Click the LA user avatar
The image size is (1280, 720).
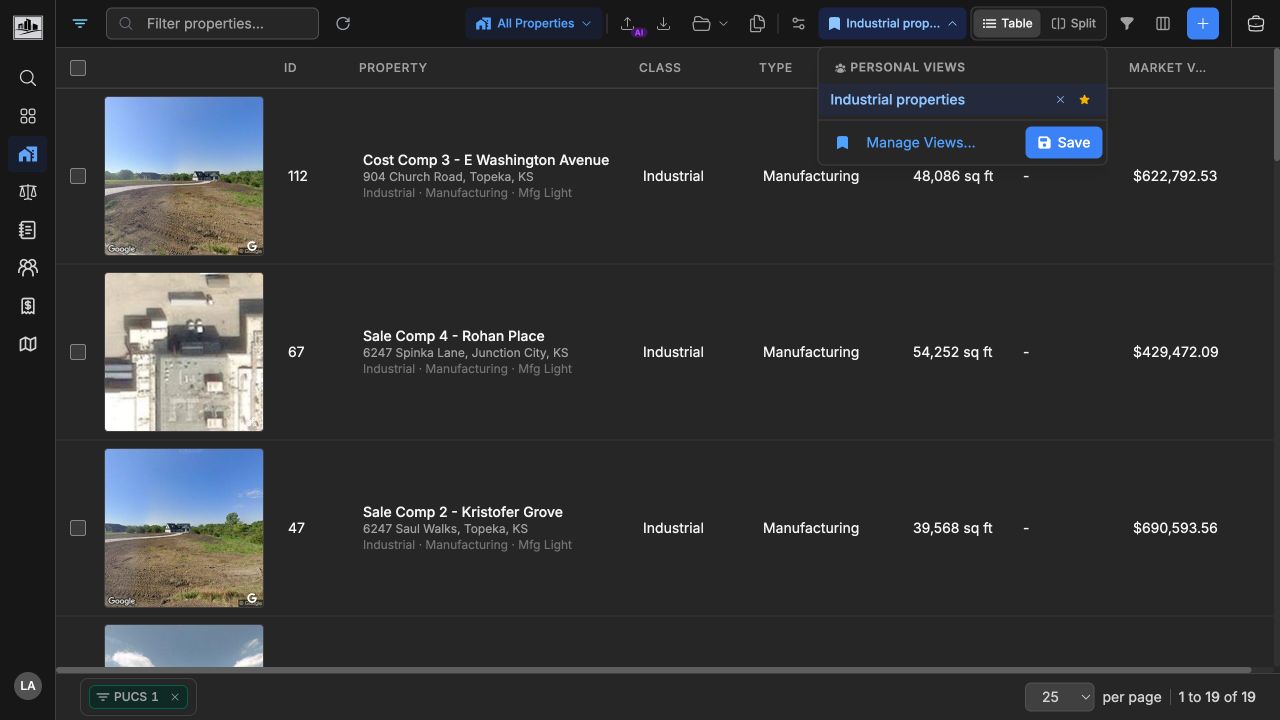(28, 686)
